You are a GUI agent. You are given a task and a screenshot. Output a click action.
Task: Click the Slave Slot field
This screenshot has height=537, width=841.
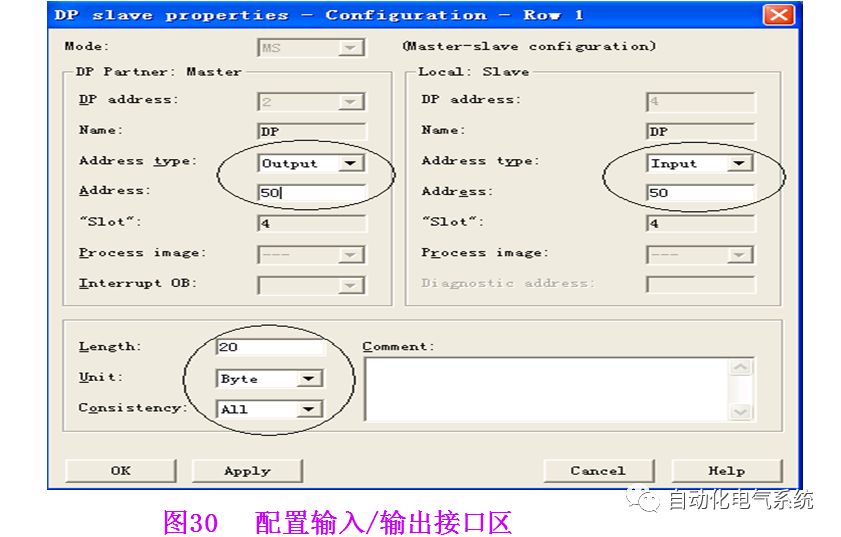tap(700, 223)
